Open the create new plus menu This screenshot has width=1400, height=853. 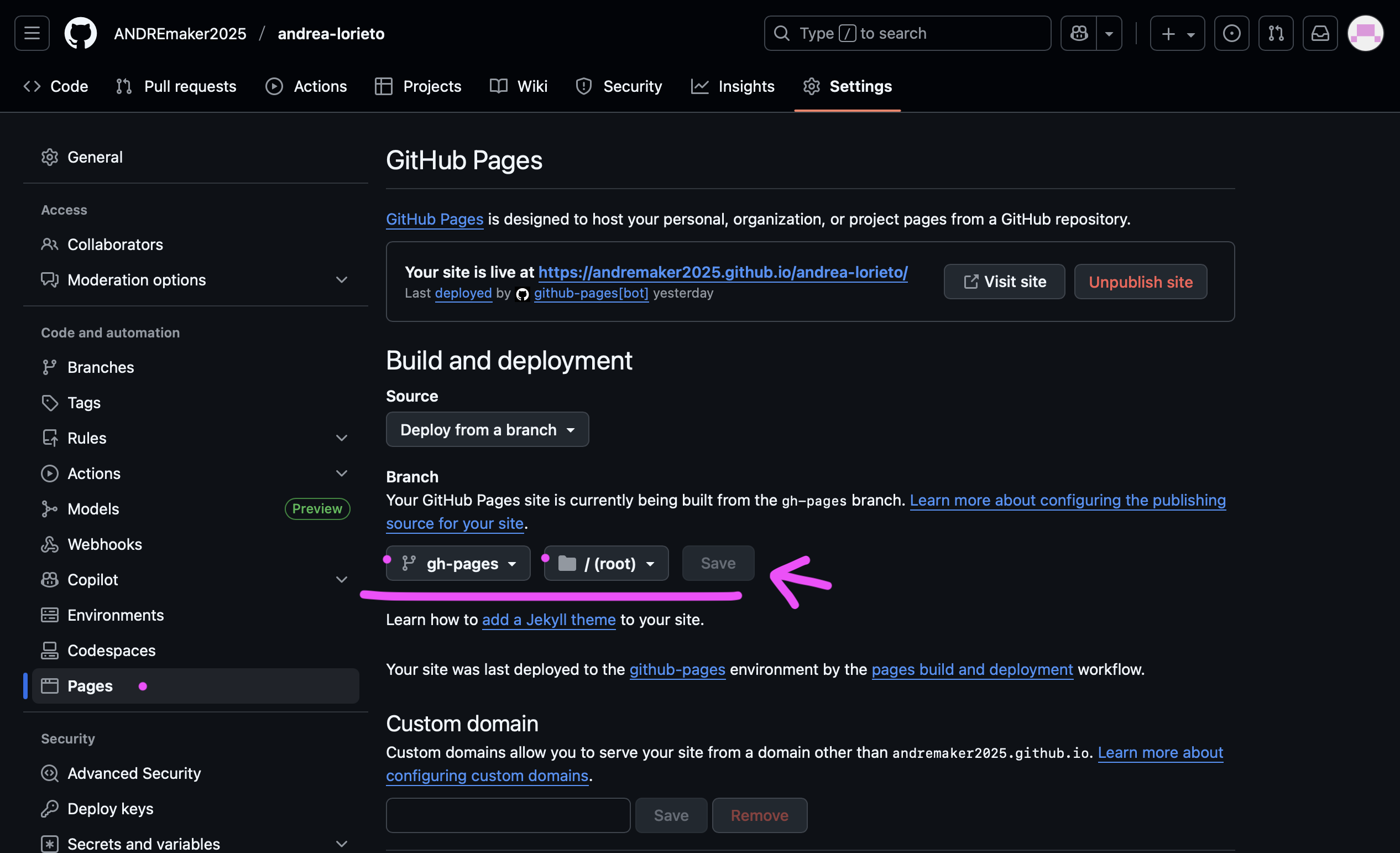click(1177, 34)
